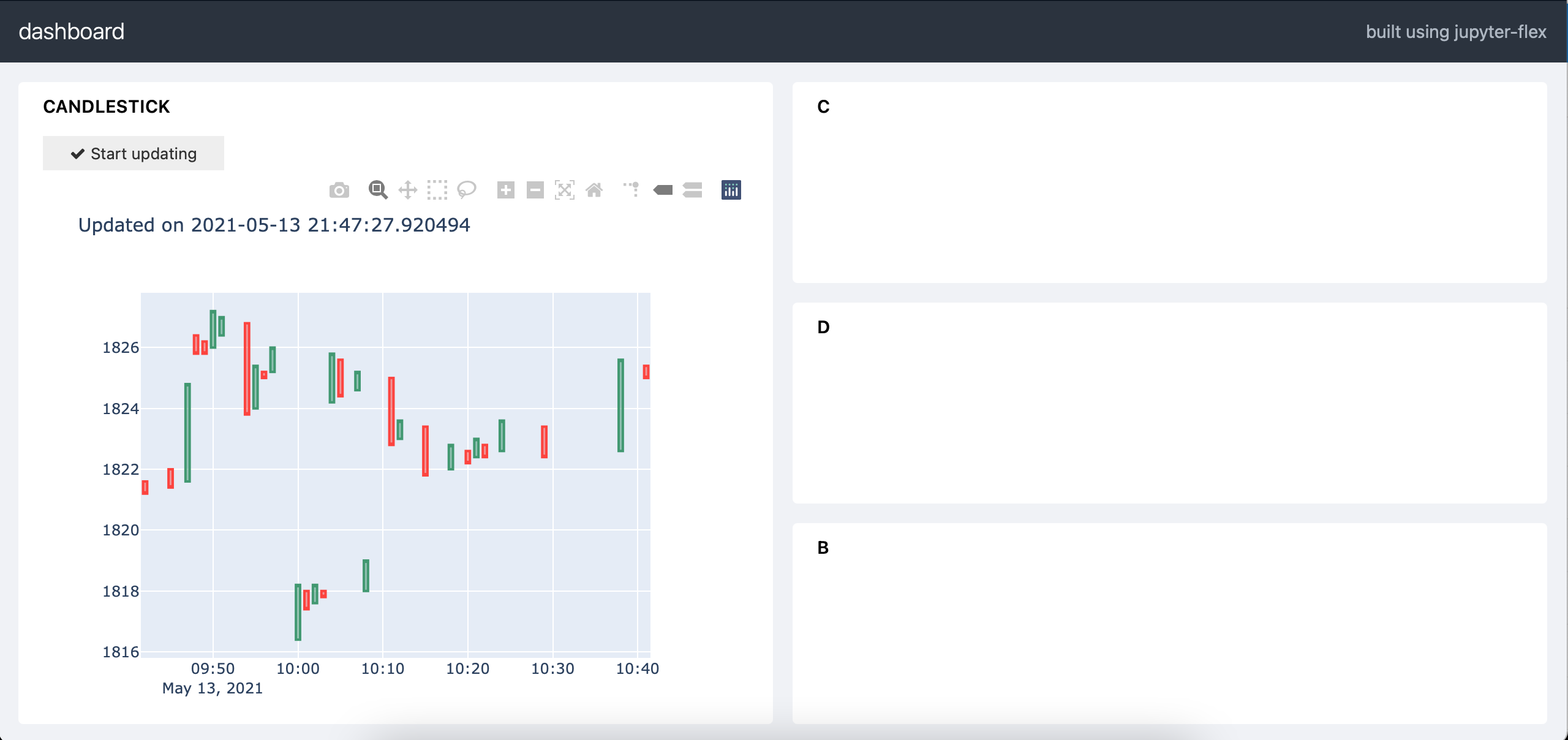Open the dashboard title link

click(72, 31)
